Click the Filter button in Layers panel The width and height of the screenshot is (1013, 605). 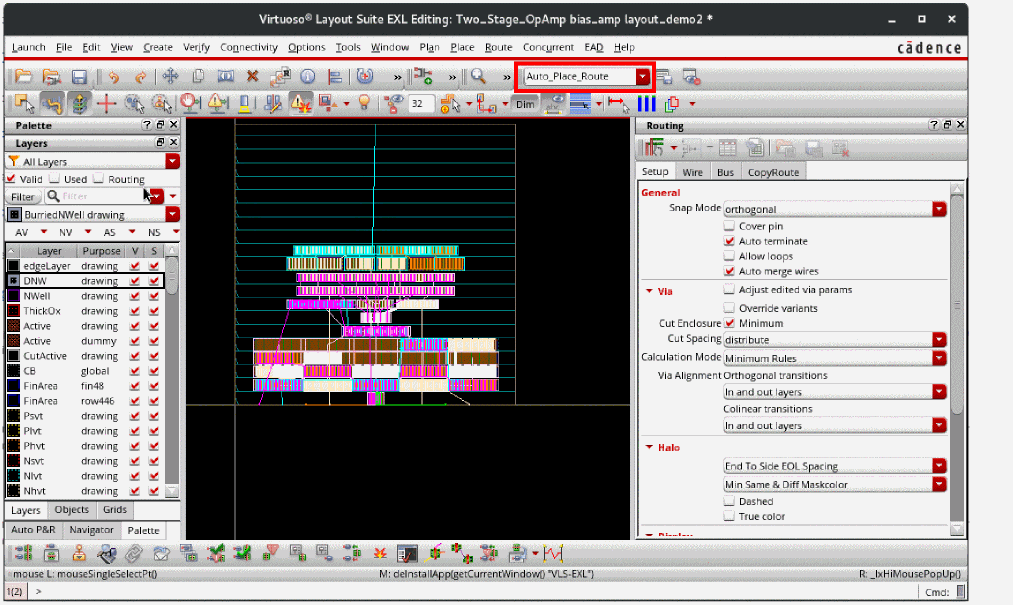click(x=23, y=197)
